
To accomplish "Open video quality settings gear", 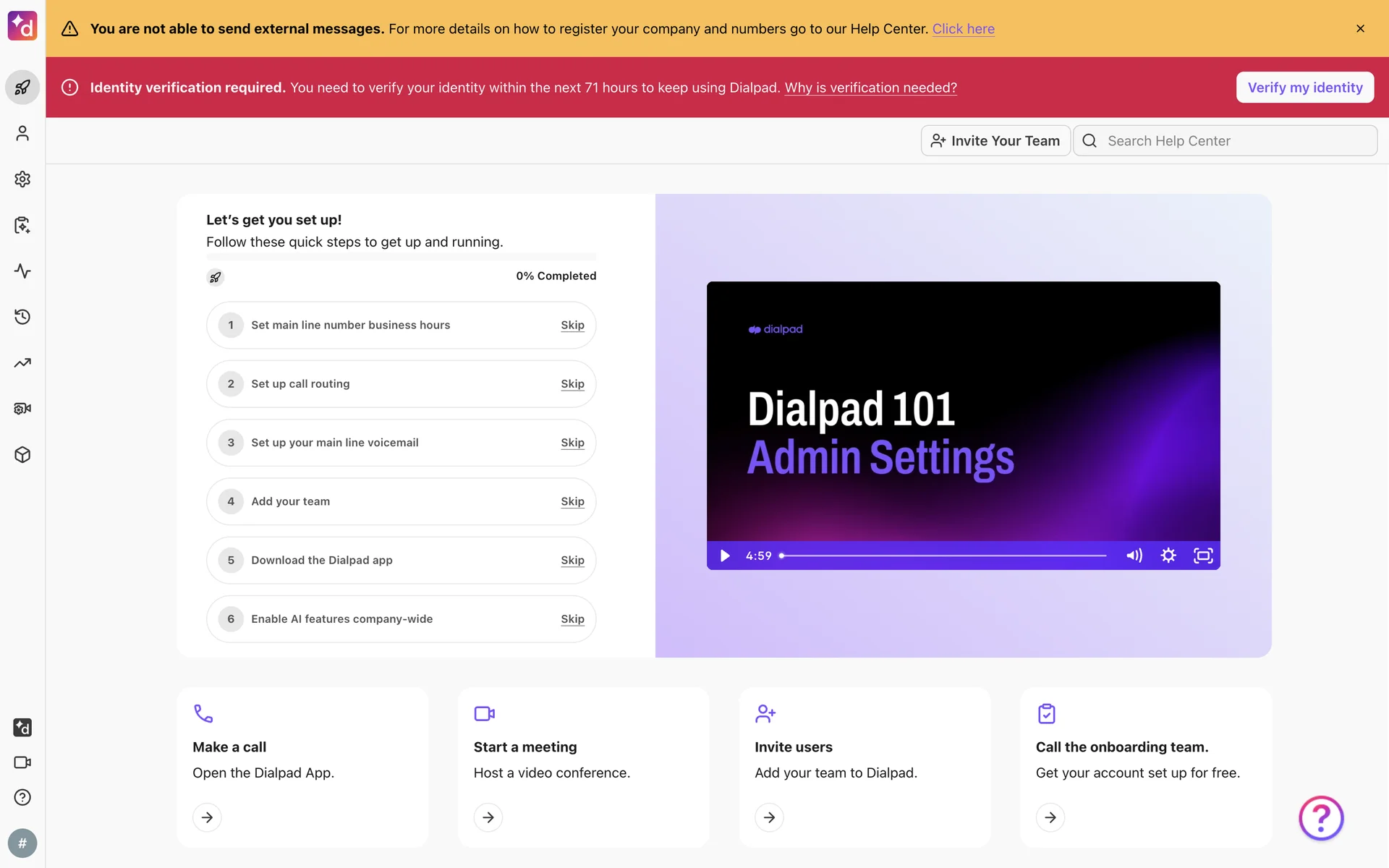I will coord(1168,556).
